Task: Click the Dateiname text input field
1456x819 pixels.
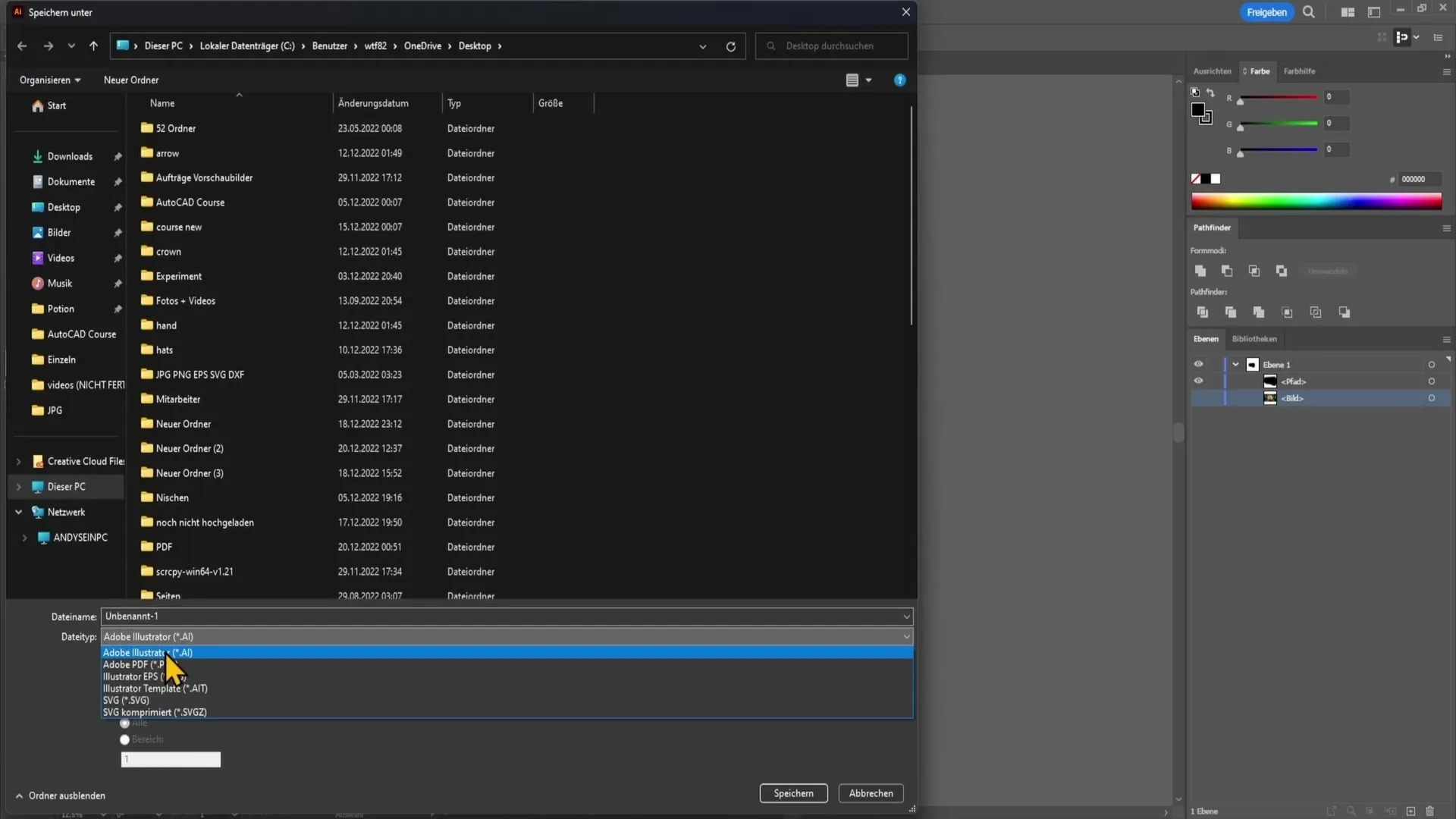Action: click(x=506, y=616)
